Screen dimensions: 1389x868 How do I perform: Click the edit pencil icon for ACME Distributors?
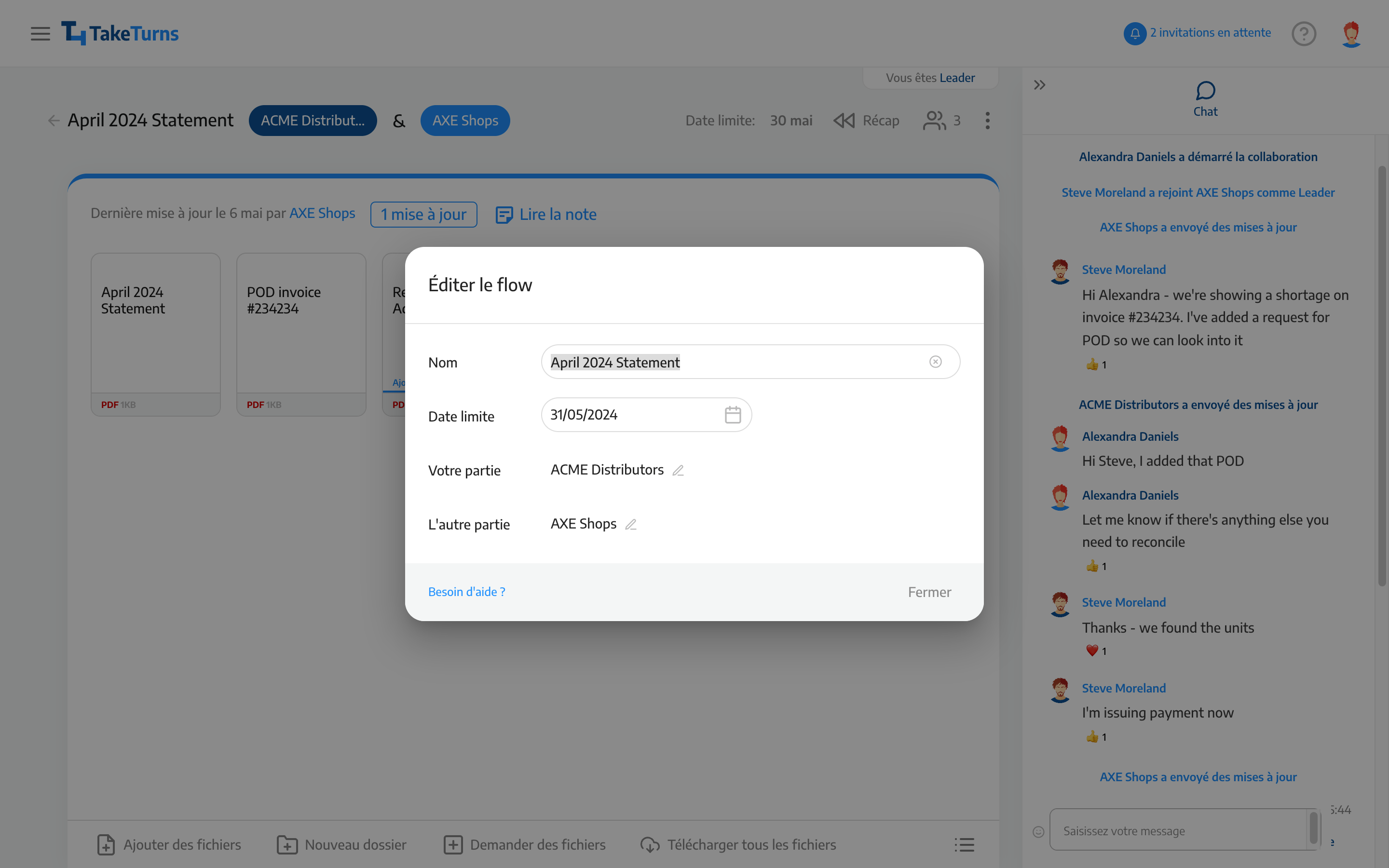[x=679, y=470]
